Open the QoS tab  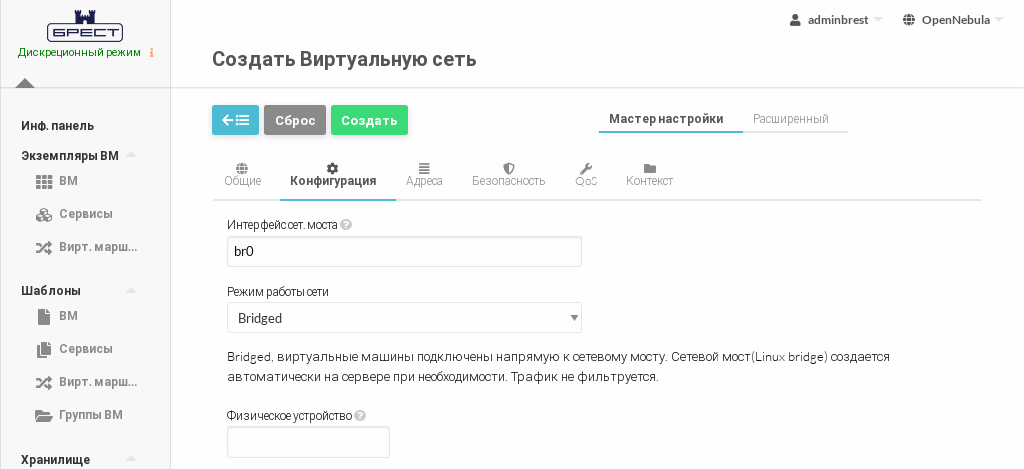[x=586, y=175]
